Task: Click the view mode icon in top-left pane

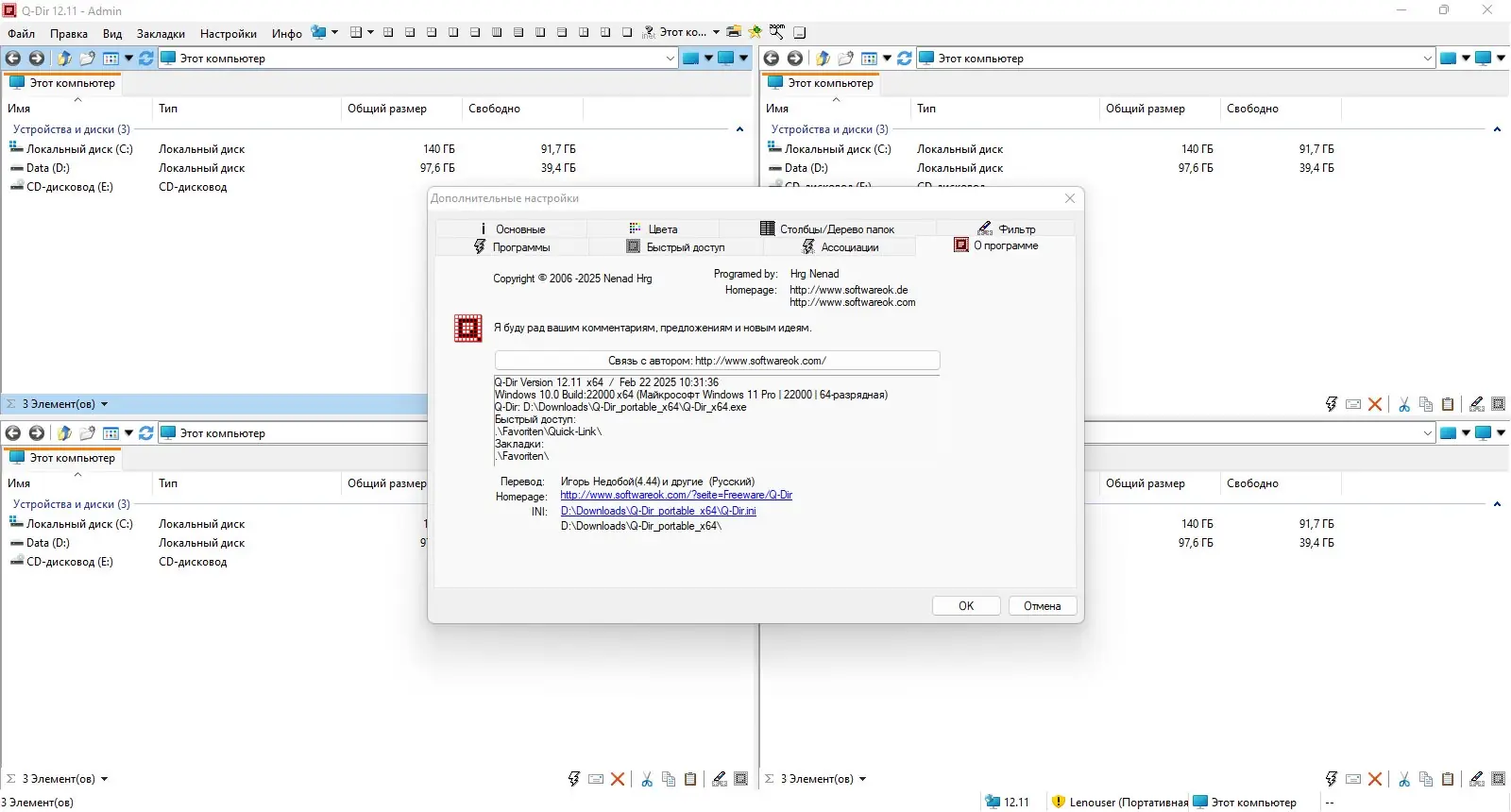Action: 111,59
